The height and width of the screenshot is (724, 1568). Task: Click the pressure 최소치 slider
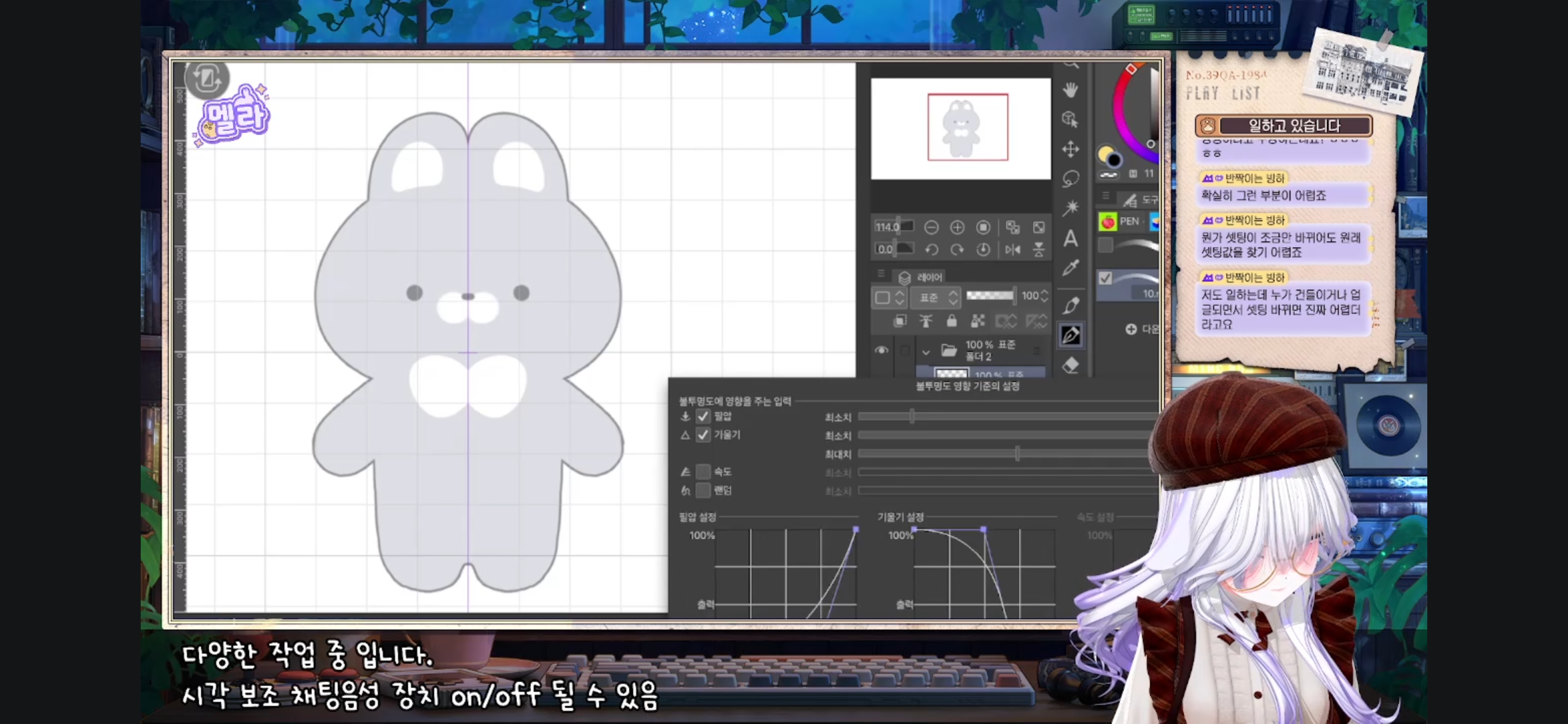tap(1008, 416)
